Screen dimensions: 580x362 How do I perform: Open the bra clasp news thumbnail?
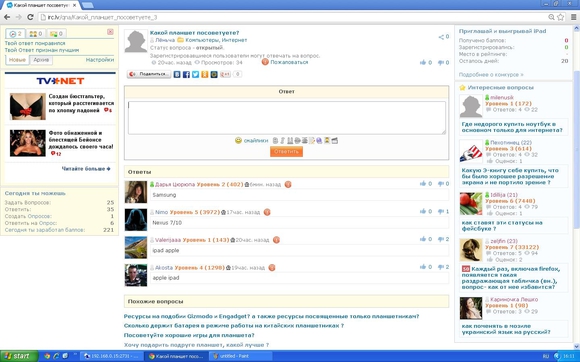[x=28, y=106]
